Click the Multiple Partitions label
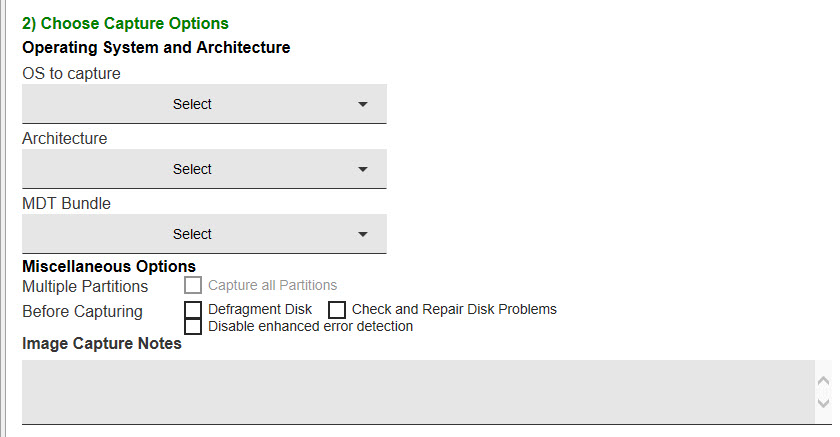Screen dimensions: 840x437 (85, 287)
